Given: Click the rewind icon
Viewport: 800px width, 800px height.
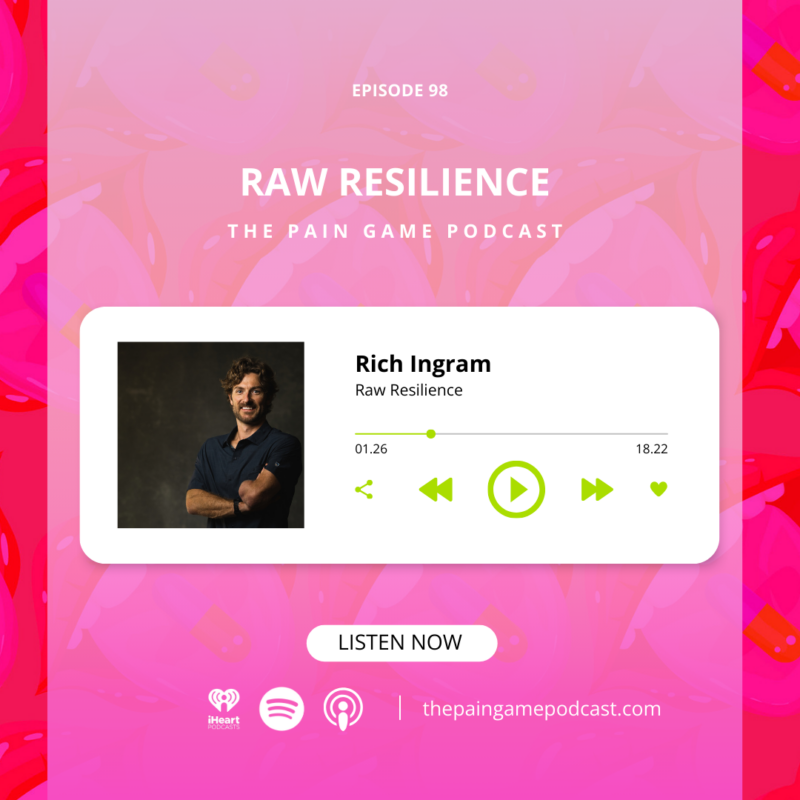Looking at the screenshot, I should click(x=436, y=489).
